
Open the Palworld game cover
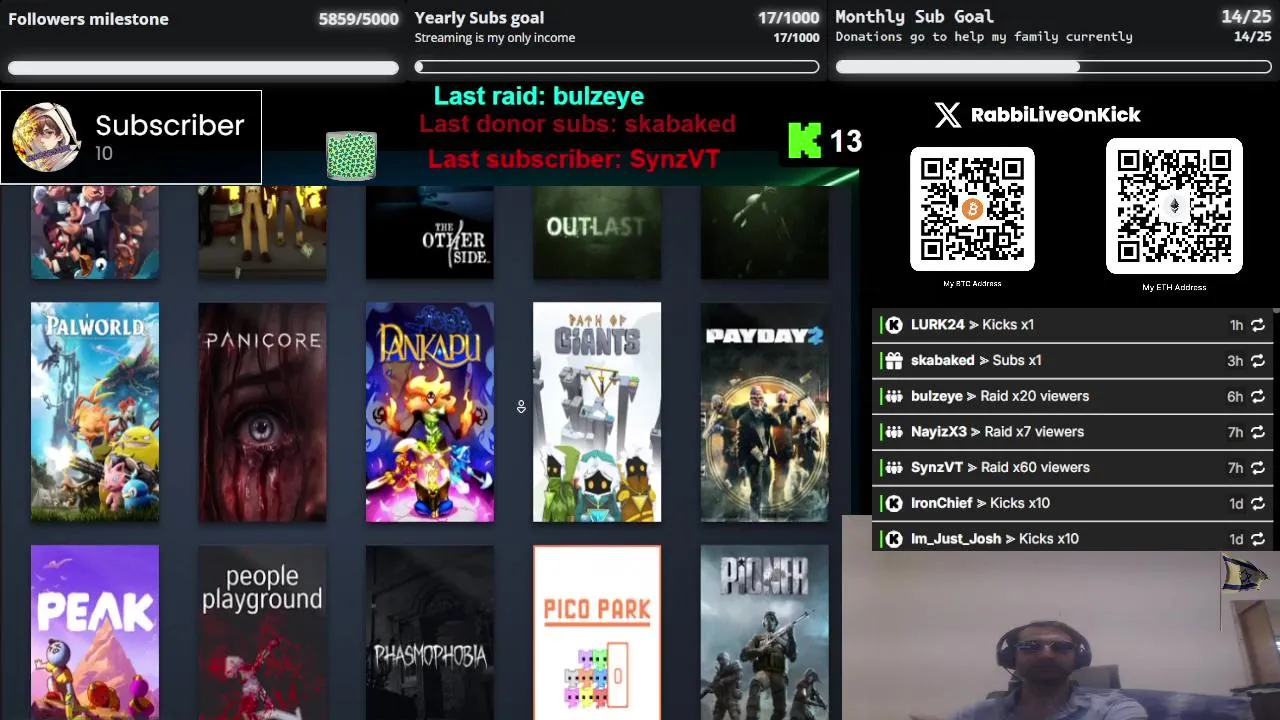point(95,412)
